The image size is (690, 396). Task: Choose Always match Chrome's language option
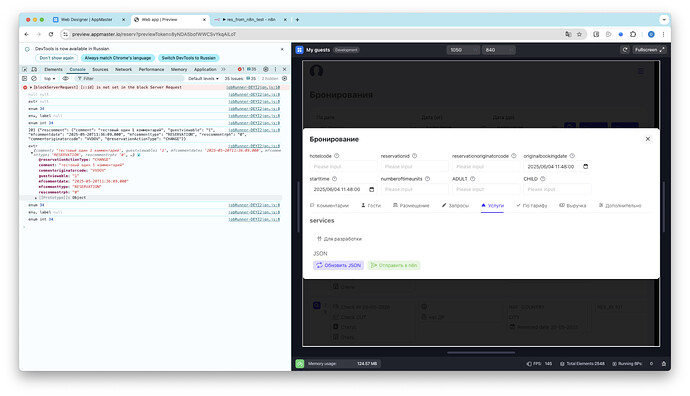tap(117, 58)
